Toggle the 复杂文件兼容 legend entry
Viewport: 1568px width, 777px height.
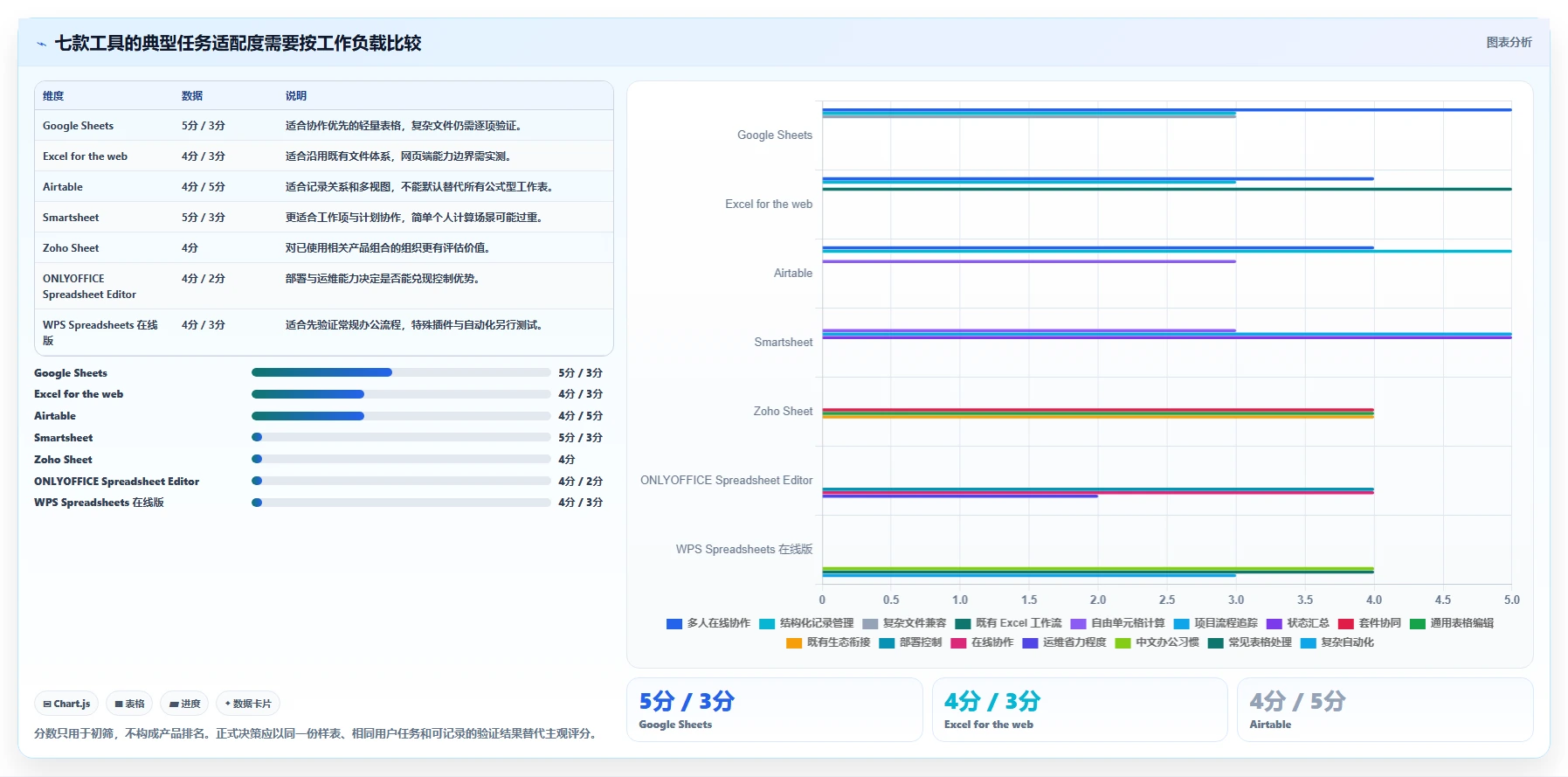click(904, 623)
